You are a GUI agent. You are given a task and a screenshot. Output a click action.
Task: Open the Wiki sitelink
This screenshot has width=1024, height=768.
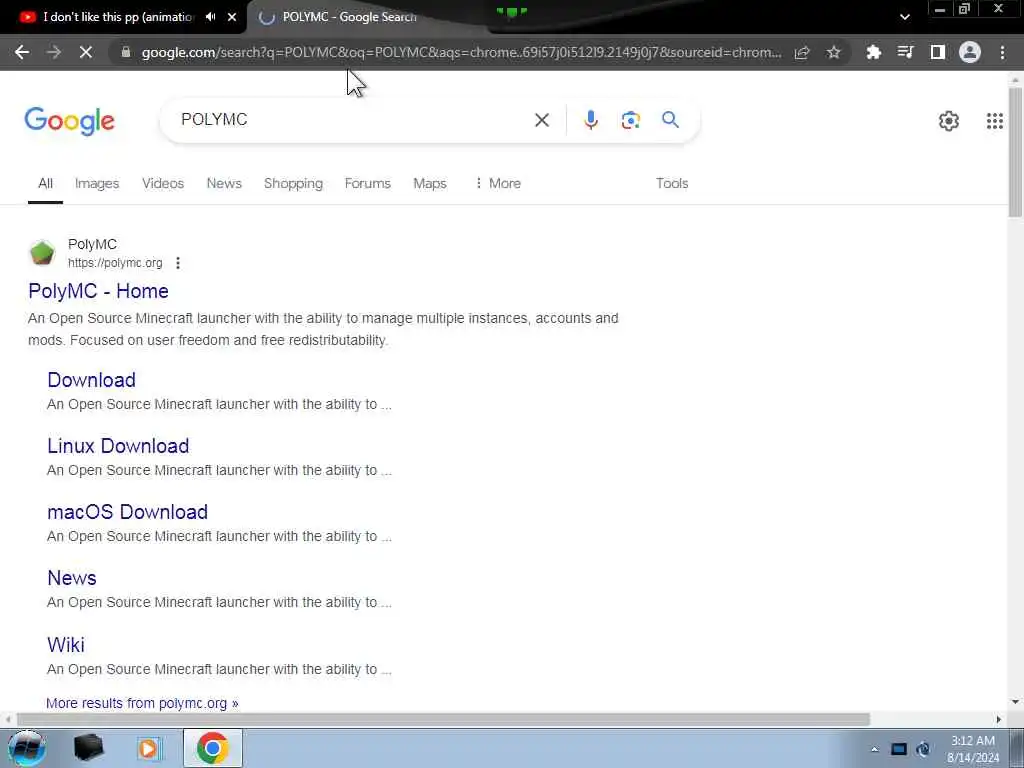pyautogui.click(x=66, y=645)
